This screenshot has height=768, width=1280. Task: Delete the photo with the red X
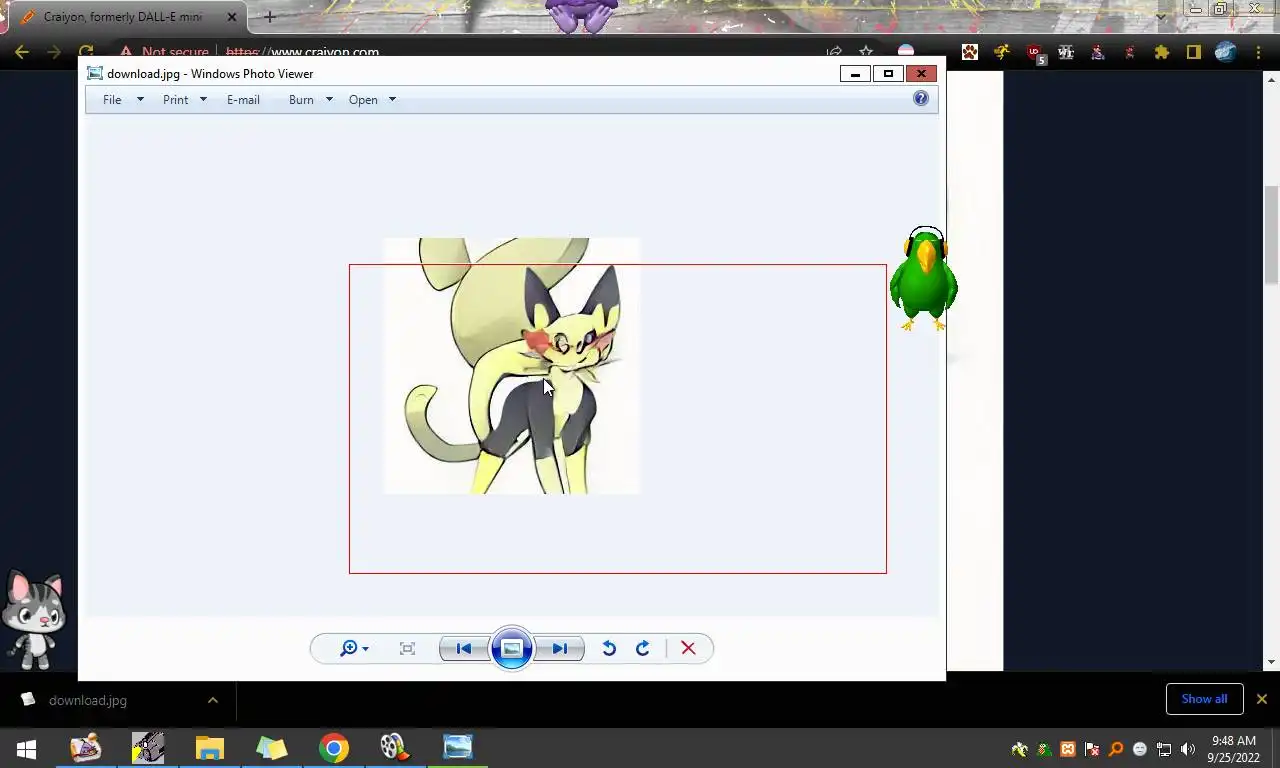[688, 649]
